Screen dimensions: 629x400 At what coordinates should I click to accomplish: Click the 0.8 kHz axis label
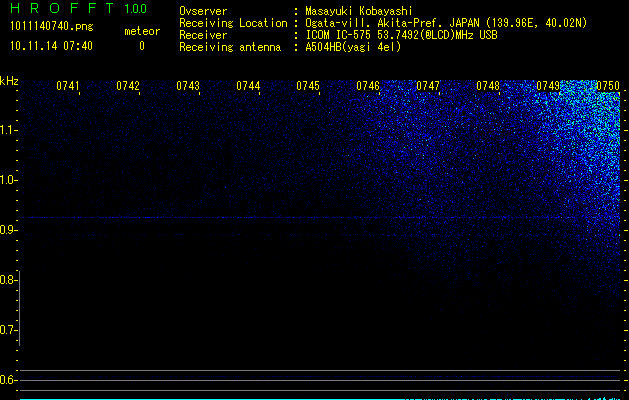tap(8, 280)
